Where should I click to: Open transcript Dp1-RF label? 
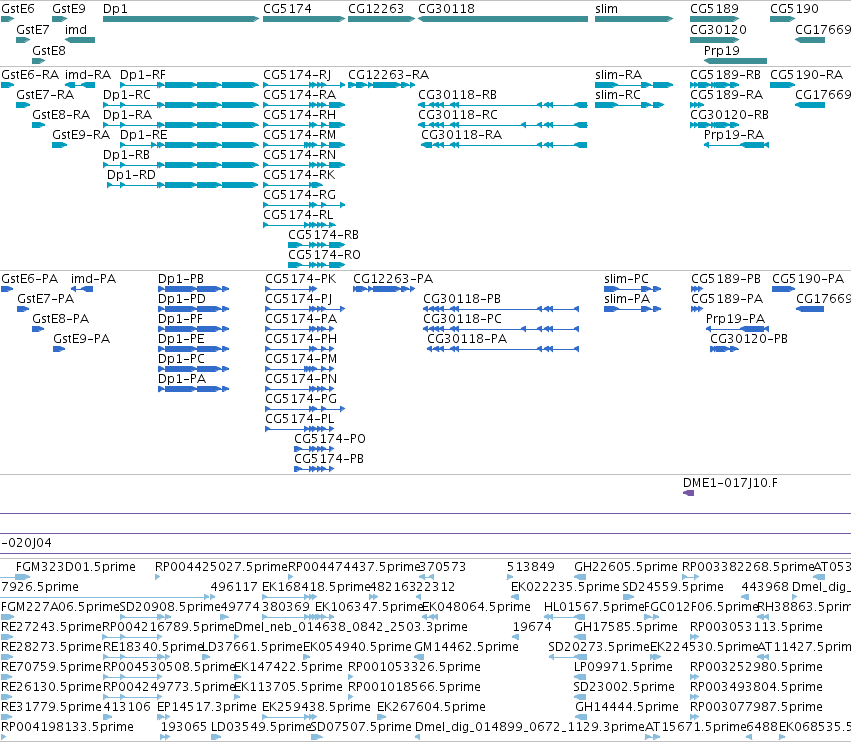click(143, 74)
